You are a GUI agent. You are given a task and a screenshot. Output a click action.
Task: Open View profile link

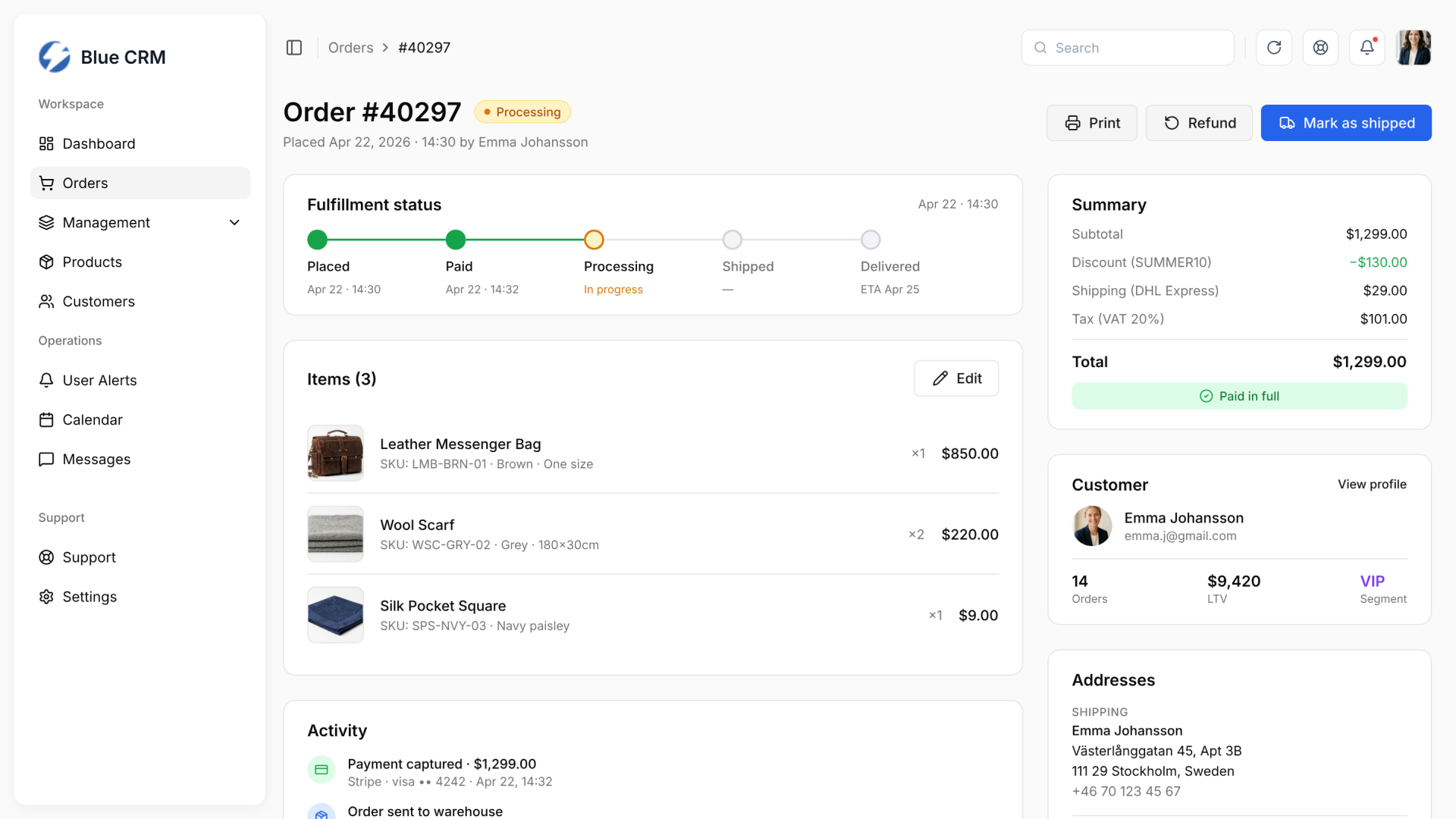pyautogui.click(x=1372, y=485)
